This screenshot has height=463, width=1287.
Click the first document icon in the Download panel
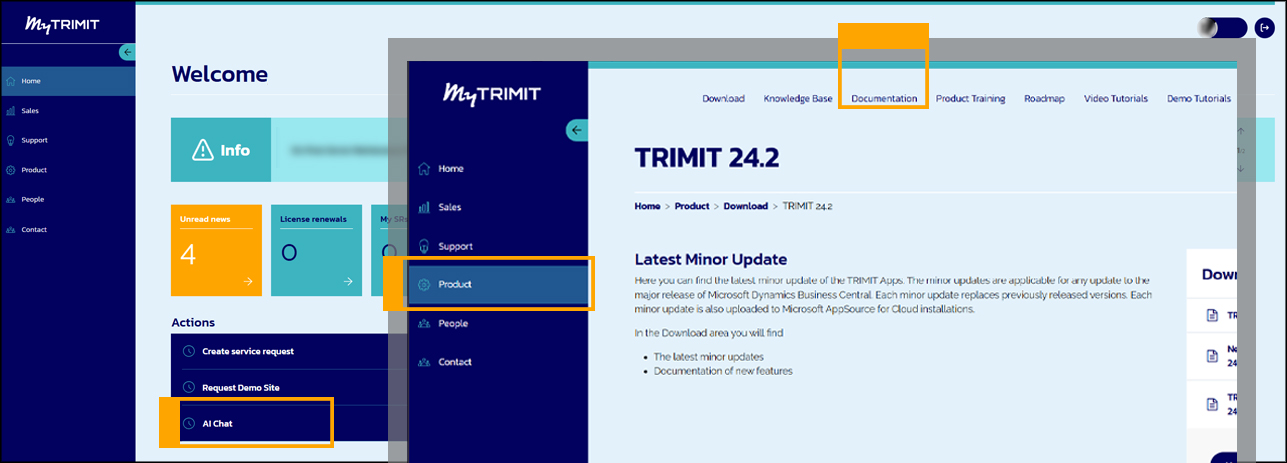click(1212, 316)
